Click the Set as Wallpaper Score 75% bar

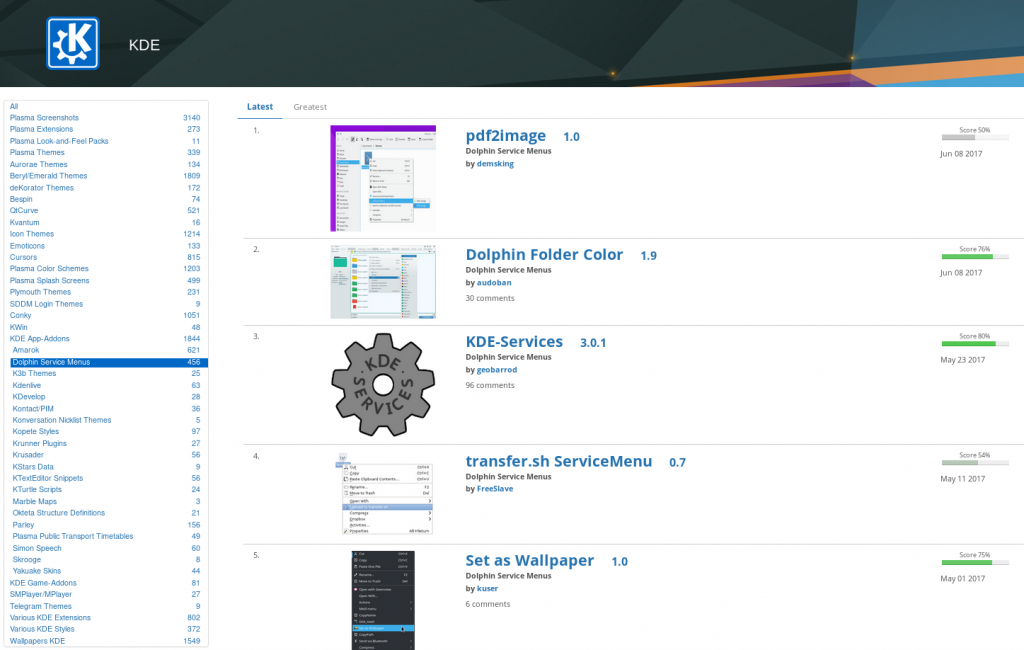[975, 562]
